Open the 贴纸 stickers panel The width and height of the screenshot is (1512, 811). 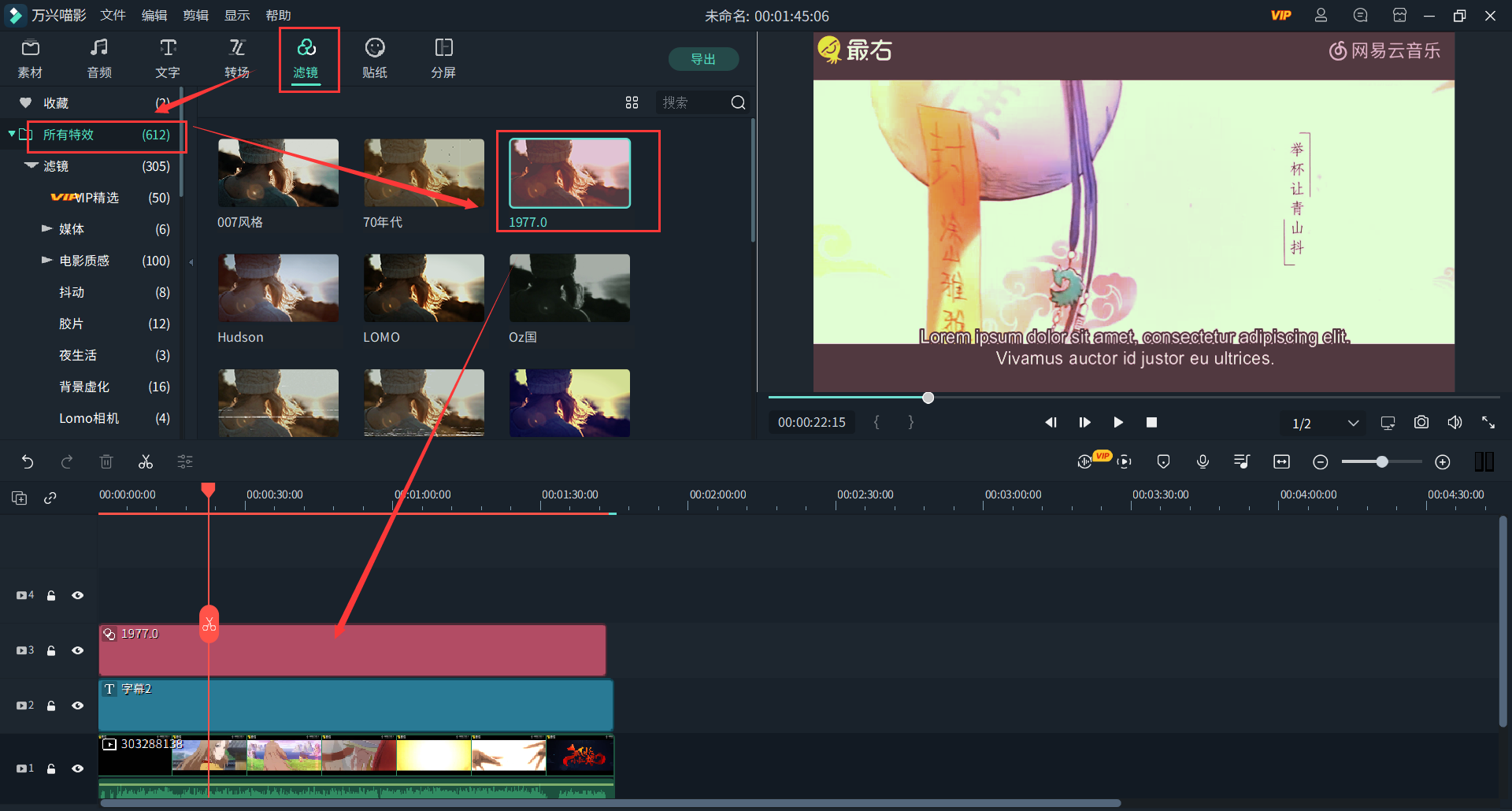tap(375, 59)
